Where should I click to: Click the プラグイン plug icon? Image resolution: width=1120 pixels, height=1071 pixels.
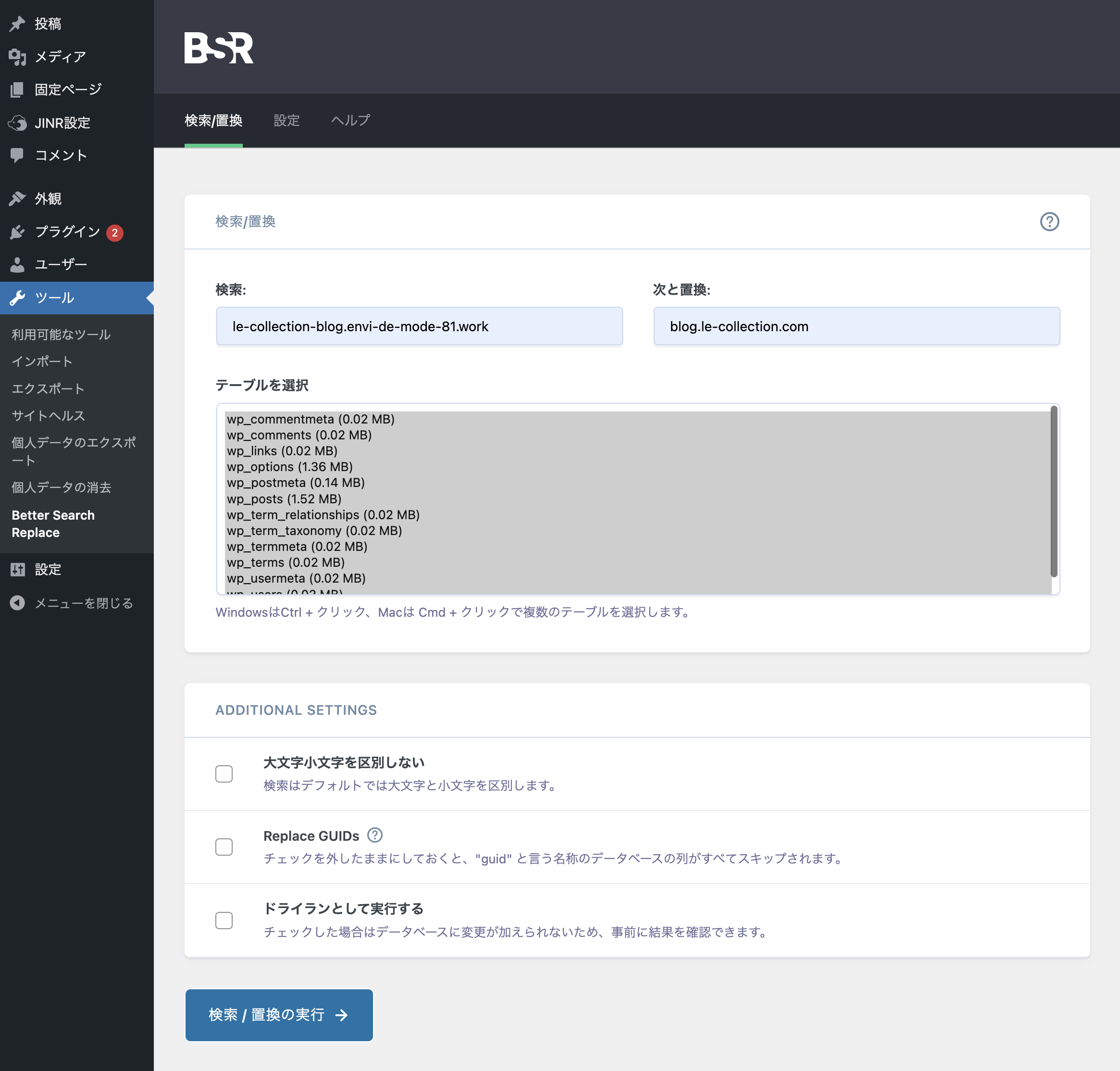coord(17,232)
